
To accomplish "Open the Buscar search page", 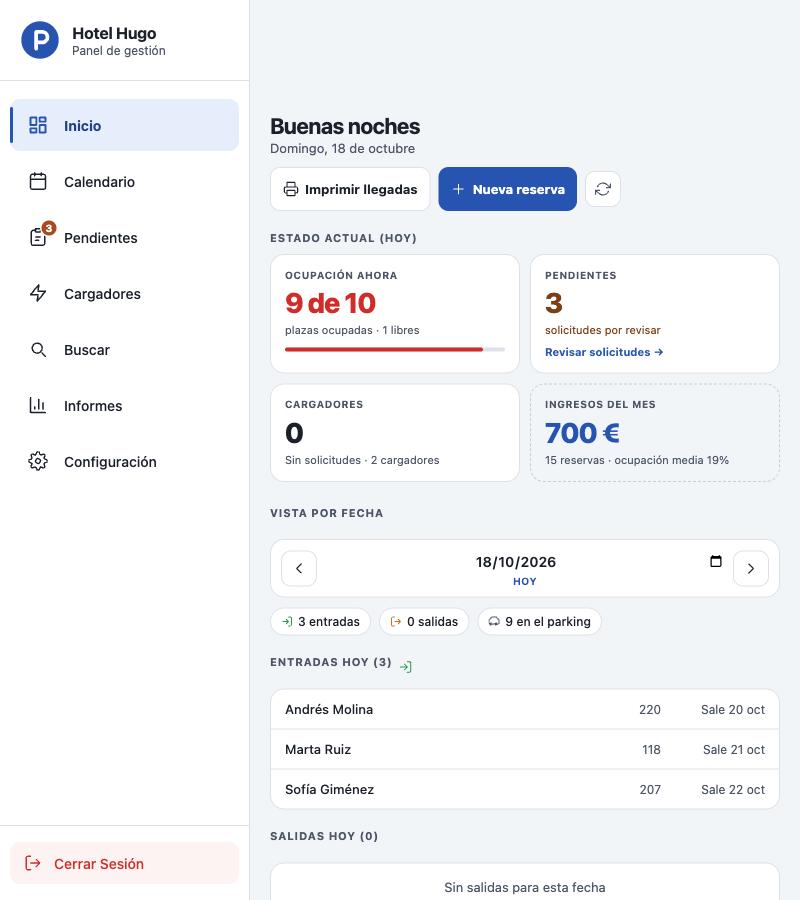I will [x=125, y=350].
